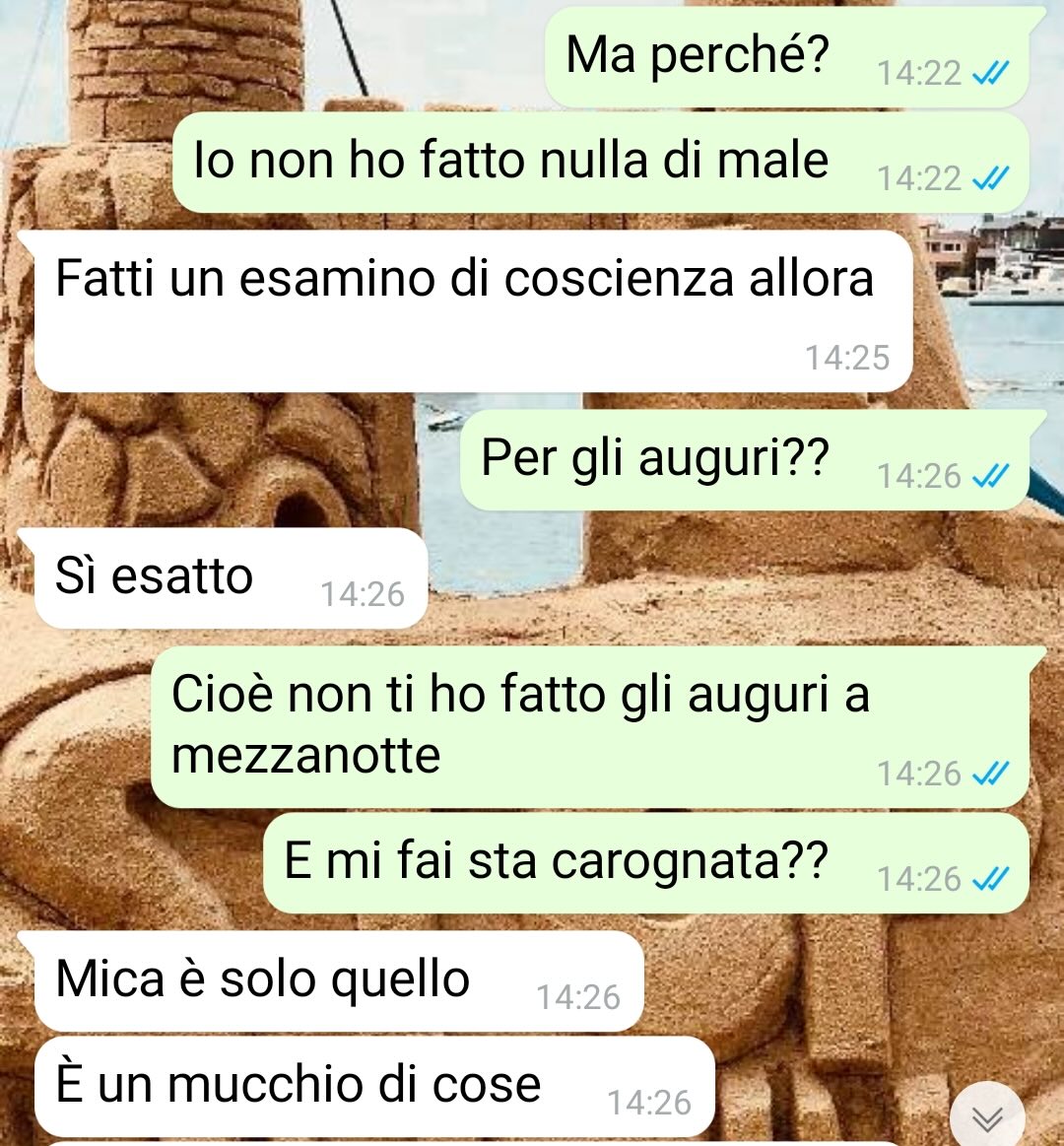Tap 14:26 timestamp beside 'Mica è solo quello'
This screenshot has width=1064, height=1146.
coord(578,997)
